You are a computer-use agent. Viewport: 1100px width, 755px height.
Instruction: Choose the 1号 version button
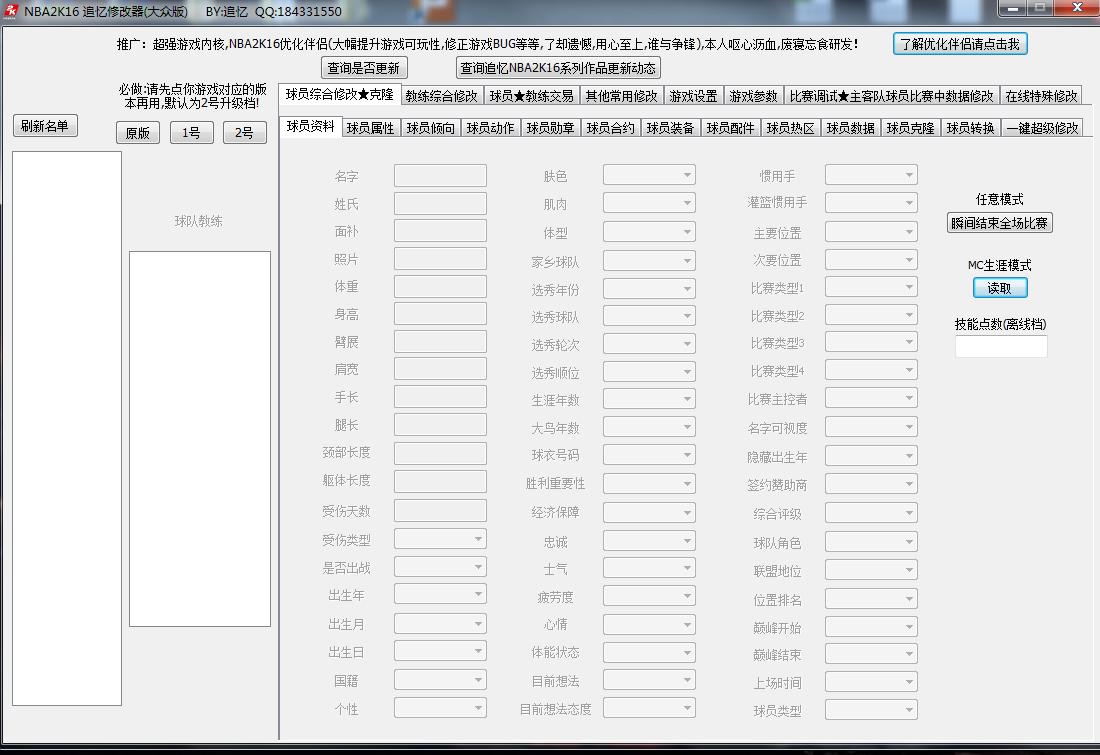click(192, 133)
